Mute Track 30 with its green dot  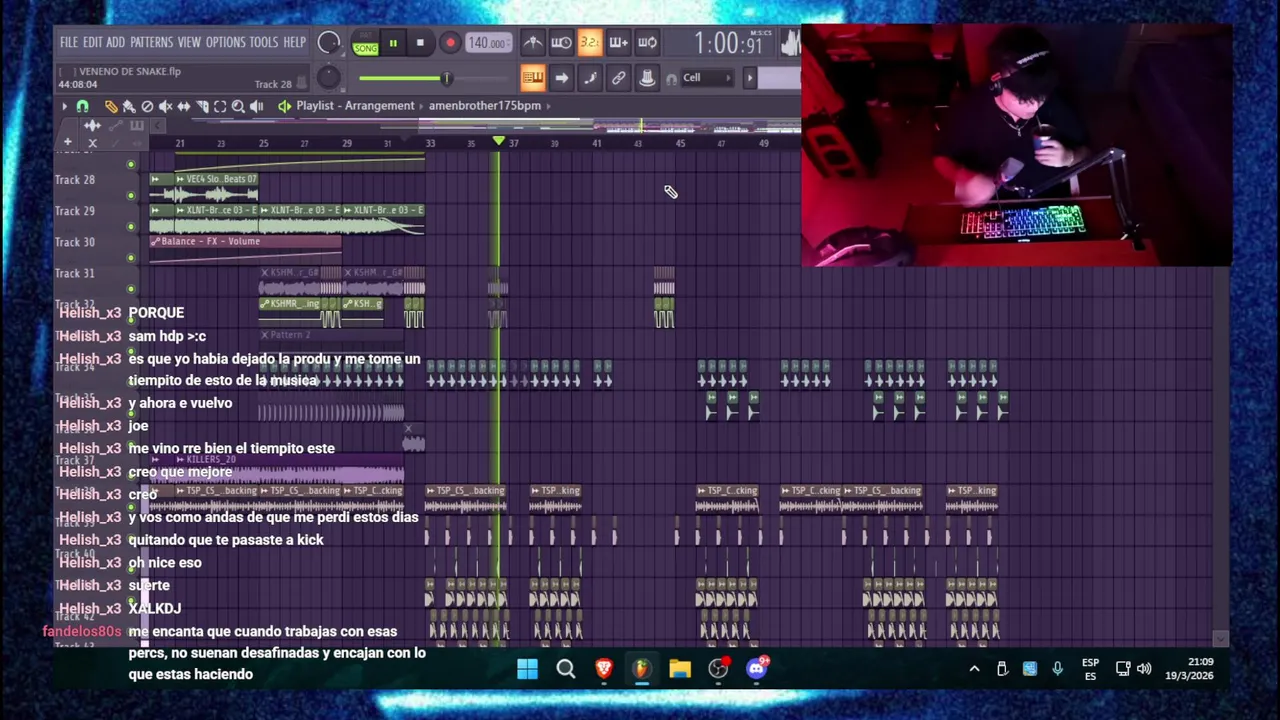(x=131, y=258)
